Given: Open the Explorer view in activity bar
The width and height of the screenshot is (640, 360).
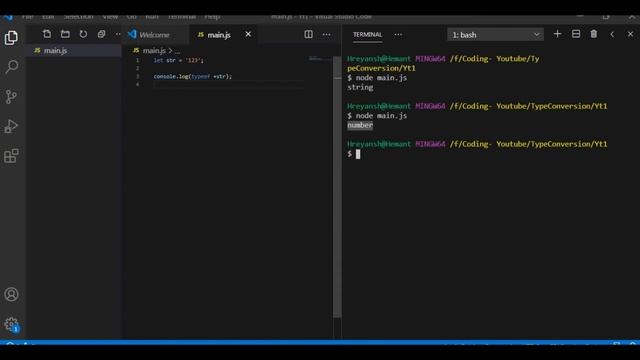Looking at the screenshot, I should point(11,38).
